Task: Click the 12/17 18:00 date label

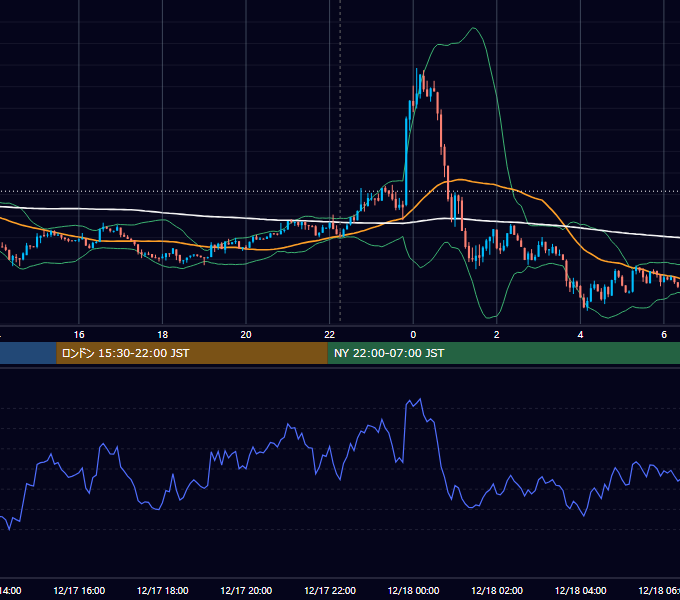Action: point(163,590)
